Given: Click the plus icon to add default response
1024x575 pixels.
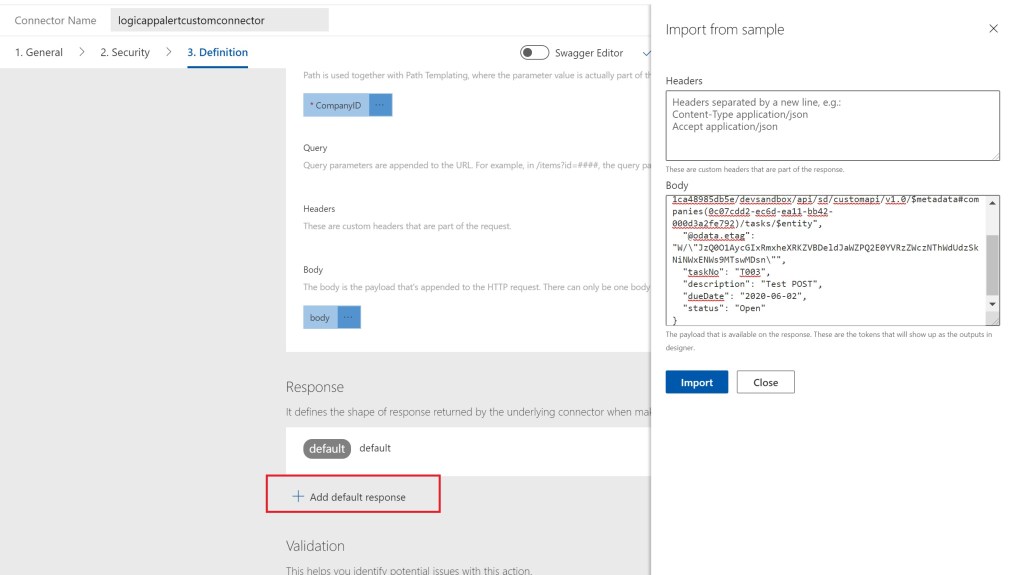Looking at the screenshot, I should [x=297, y=497].
